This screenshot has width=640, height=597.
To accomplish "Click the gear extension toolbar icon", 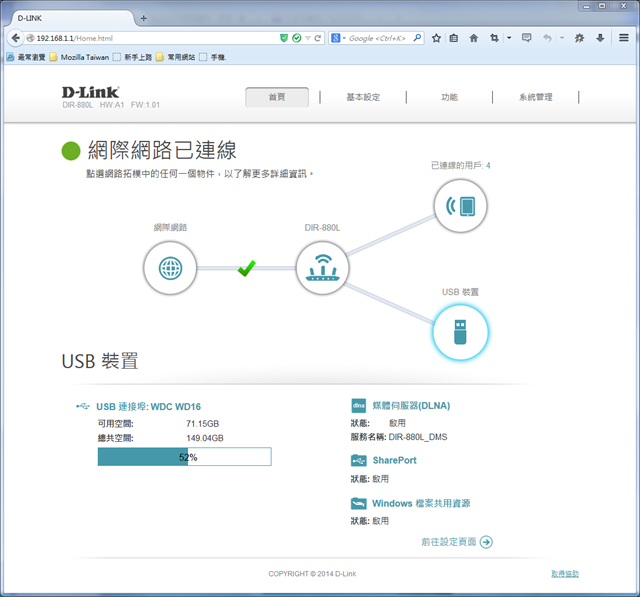I will point(579,38).
